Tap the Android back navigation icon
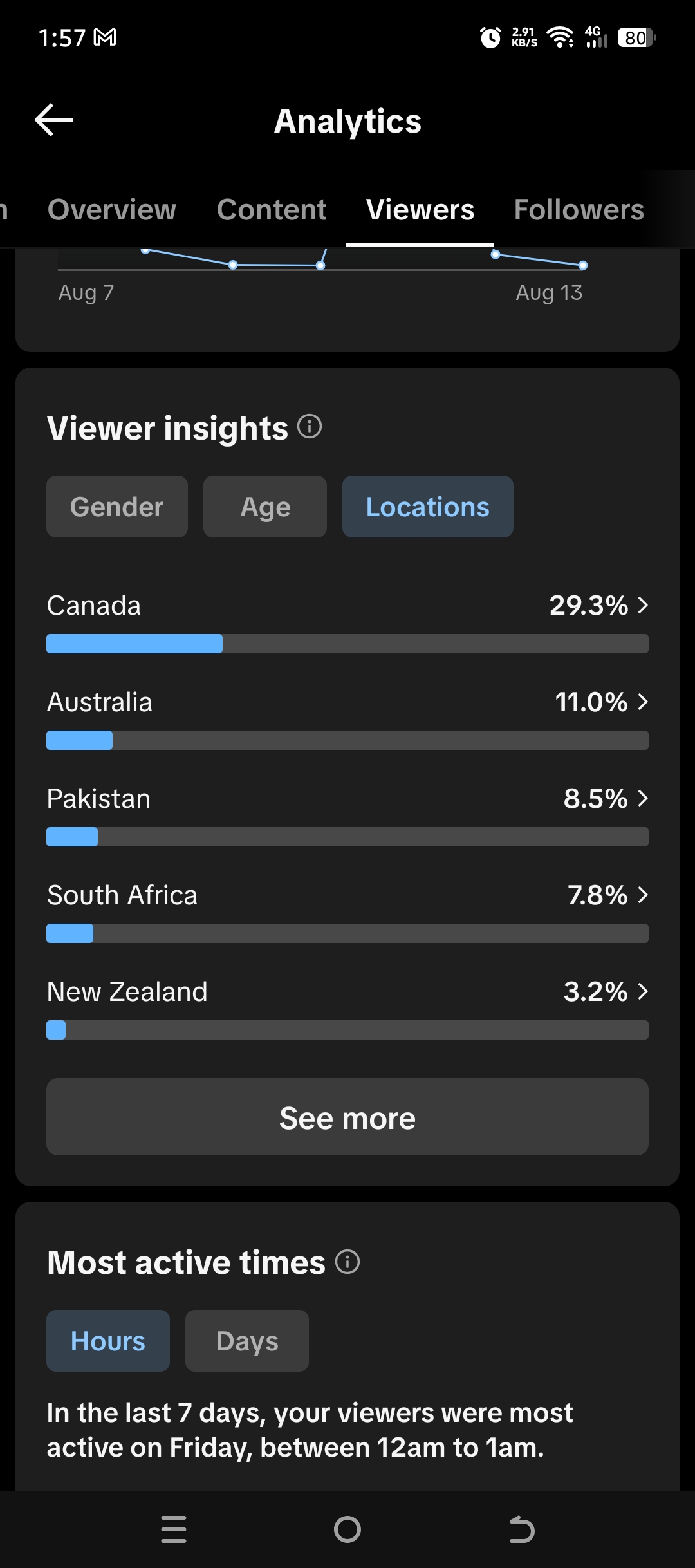Viewport: 695px width, 1568px height. pyautogui.click(x=521, y=1529)
